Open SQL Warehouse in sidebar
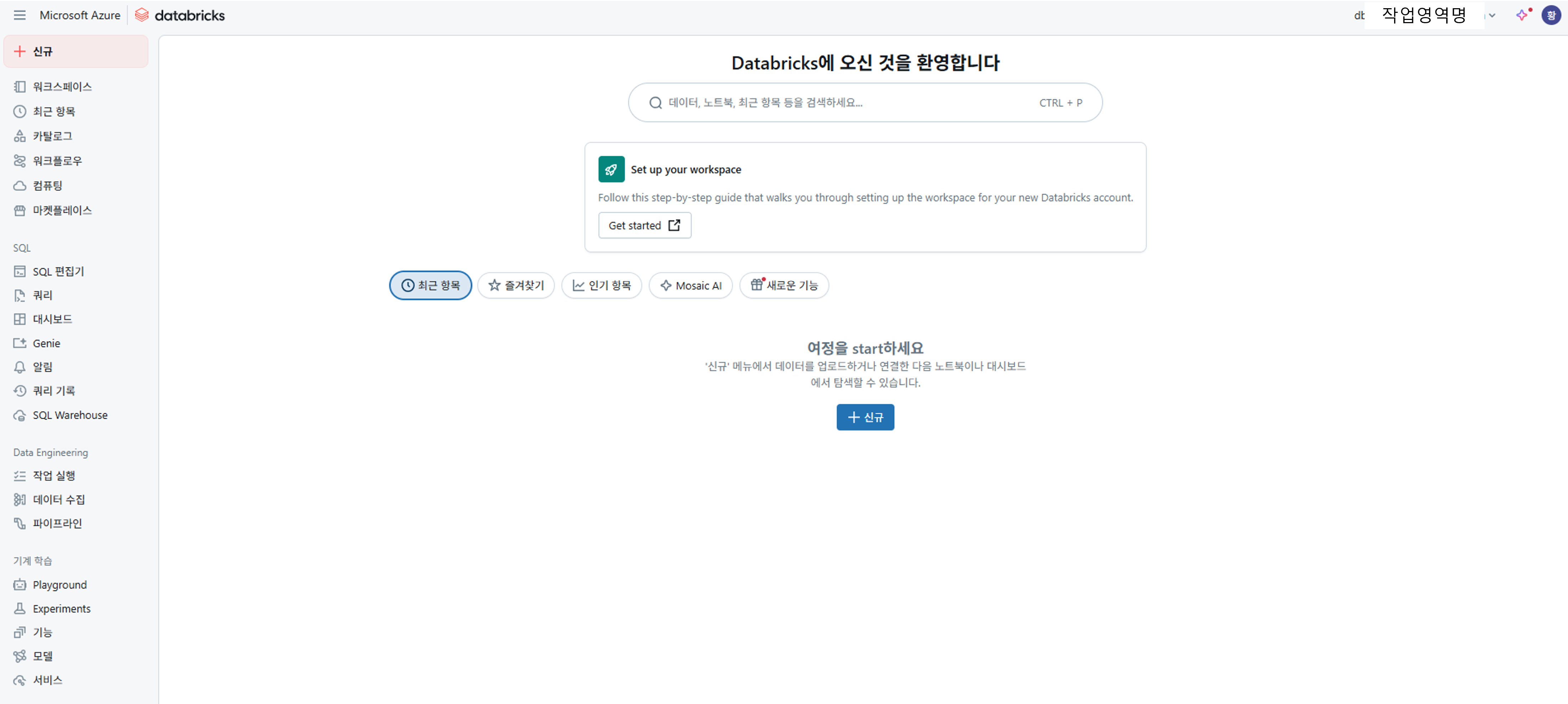 coord(76,415)
